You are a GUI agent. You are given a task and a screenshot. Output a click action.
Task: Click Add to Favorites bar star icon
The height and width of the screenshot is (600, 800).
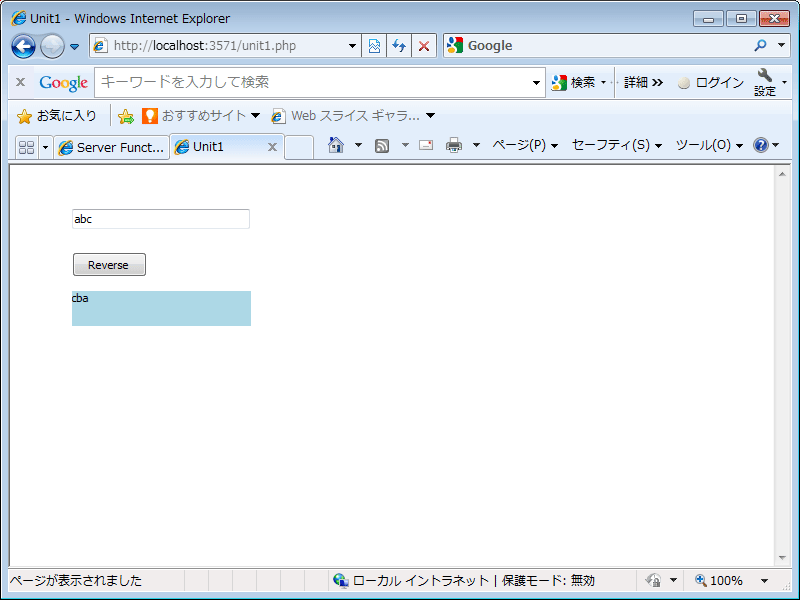tap(126, 116)
